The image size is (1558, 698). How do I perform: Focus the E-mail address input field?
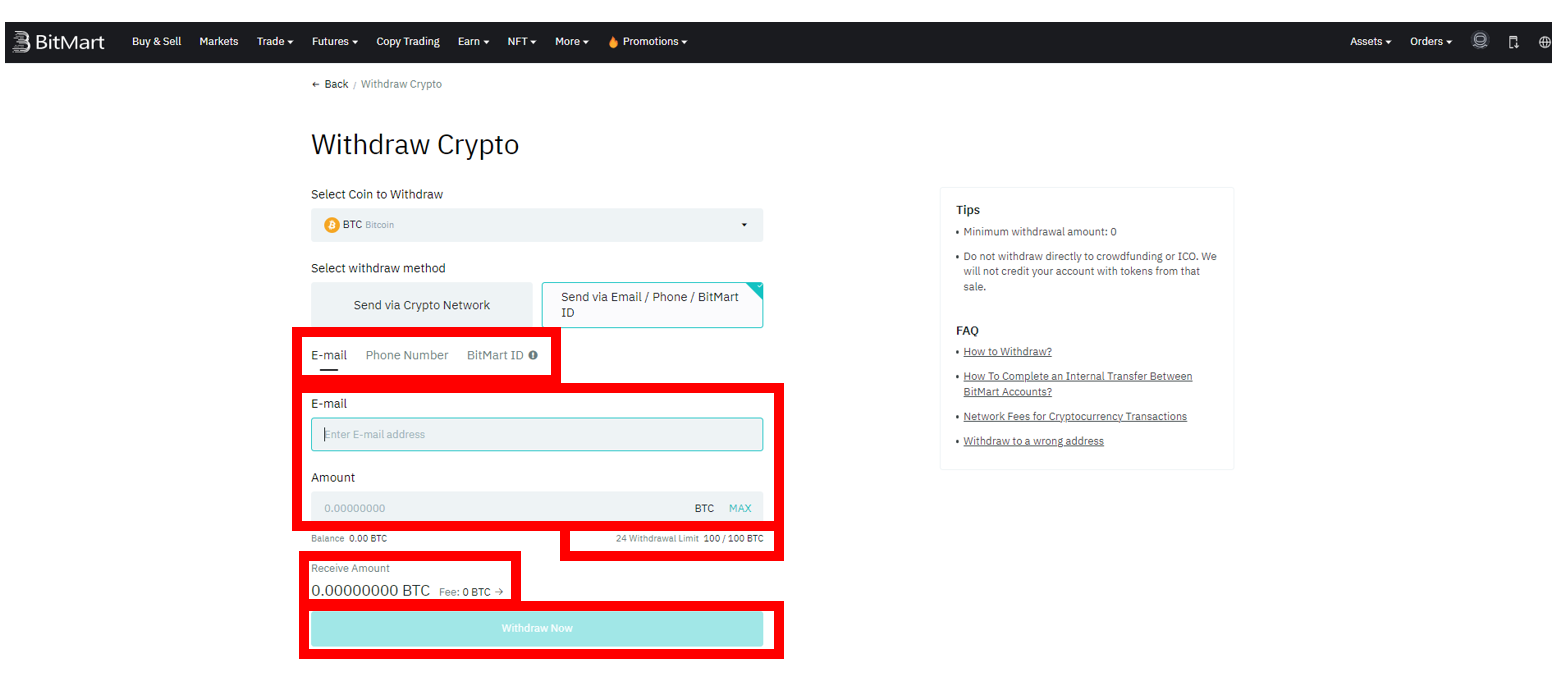[x=537, y=434]
